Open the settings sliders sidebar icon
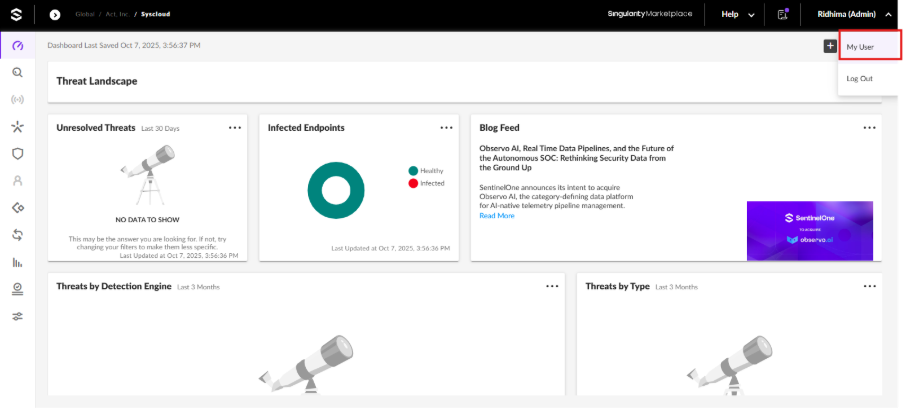Screen dimensions: 903x408 click(x=17, y=316)
